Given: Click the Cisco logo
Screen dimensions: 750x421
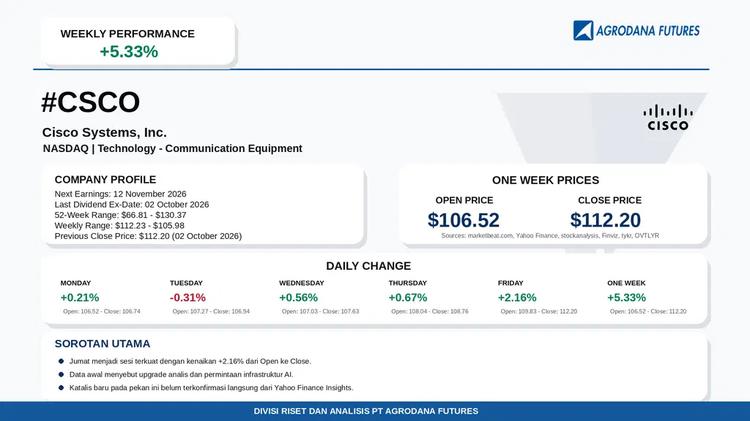Looking at the screenshot, I should [x=668, y=118].
